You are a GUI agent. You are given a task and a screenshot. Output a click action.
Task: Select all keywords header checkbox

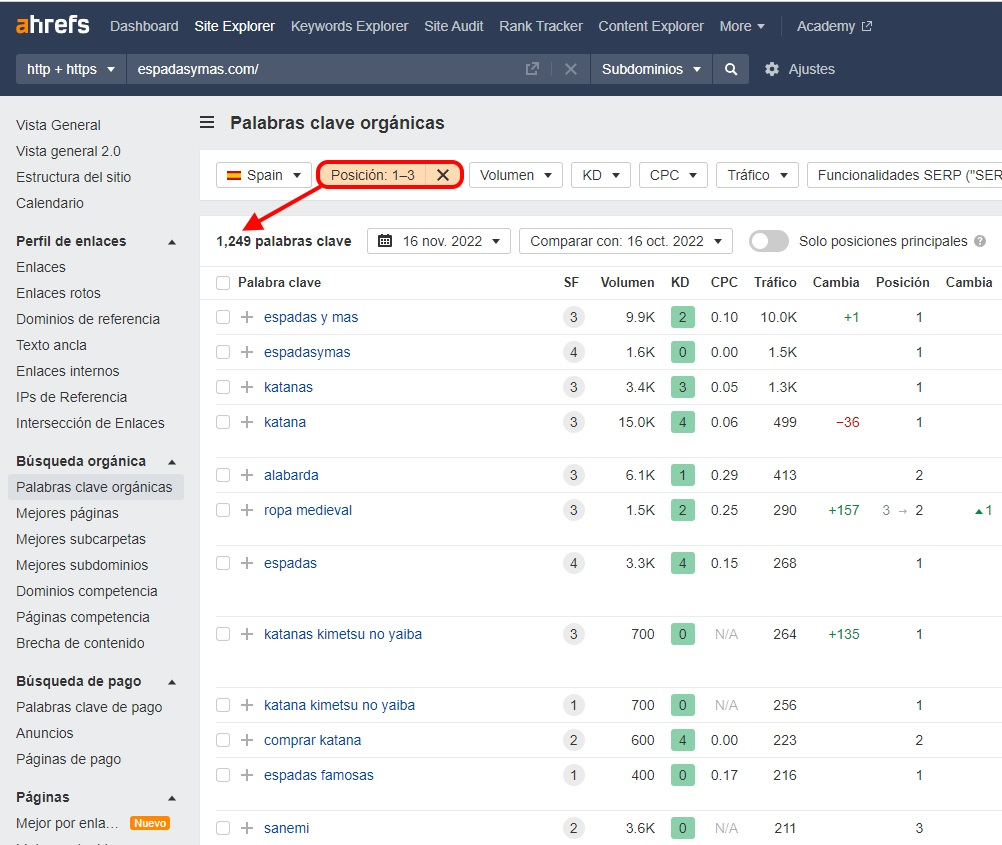(x=223, y=283)
